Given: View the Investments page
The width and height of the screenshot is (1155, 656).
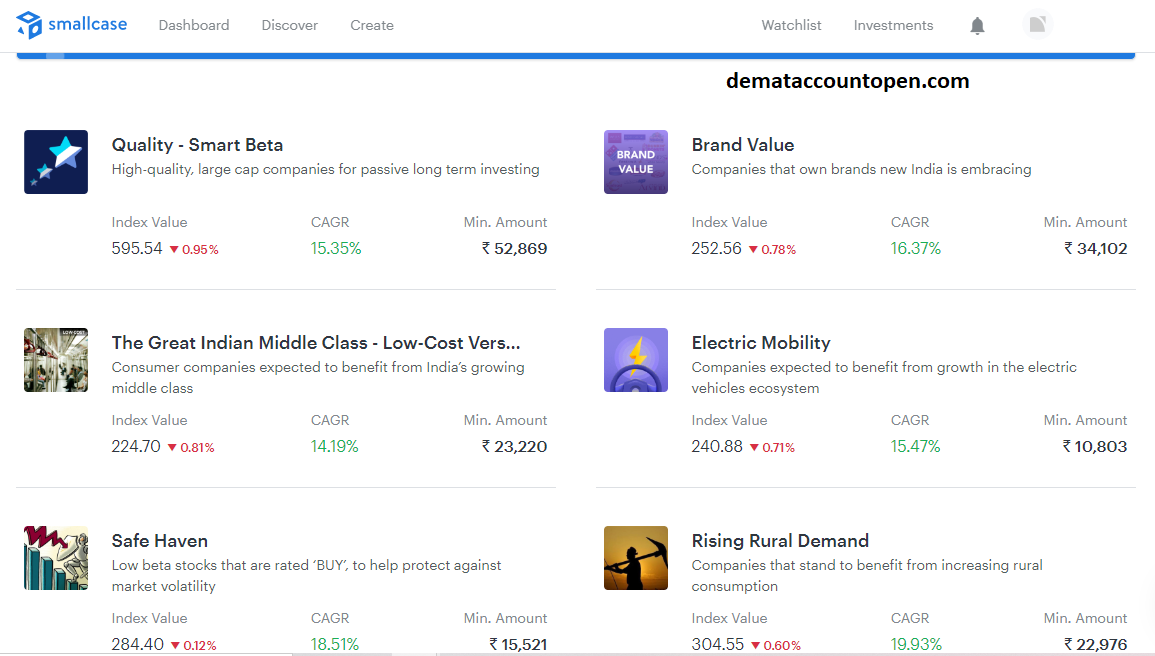Looking at the screenshot, I should point(894,25).
